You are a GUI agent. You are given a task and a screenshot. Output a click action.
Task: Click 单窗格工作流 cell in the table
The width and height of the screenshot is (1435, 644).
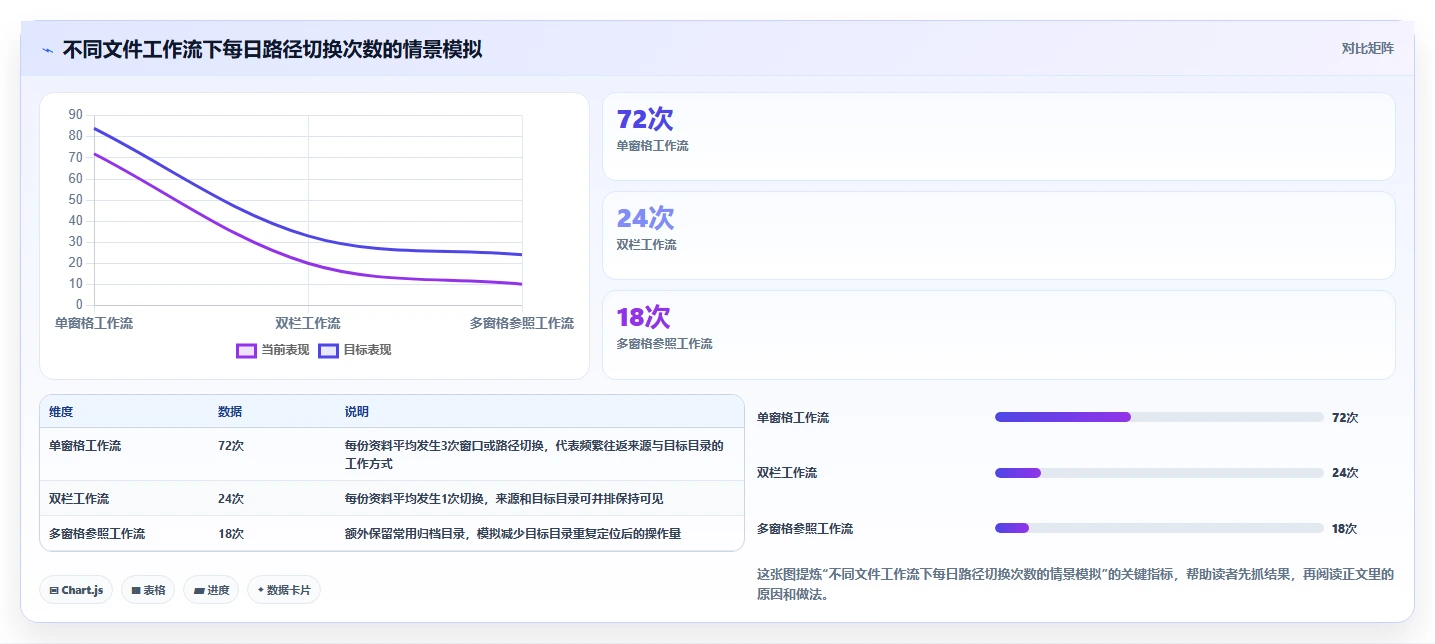[85, 446]
